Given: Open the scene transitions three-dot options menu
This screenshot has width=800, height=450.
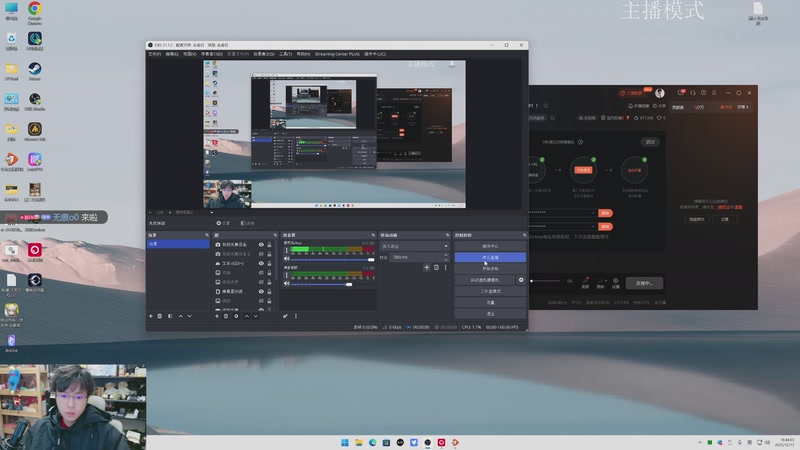Looking at the screenshot, I should tap(445, 267).
